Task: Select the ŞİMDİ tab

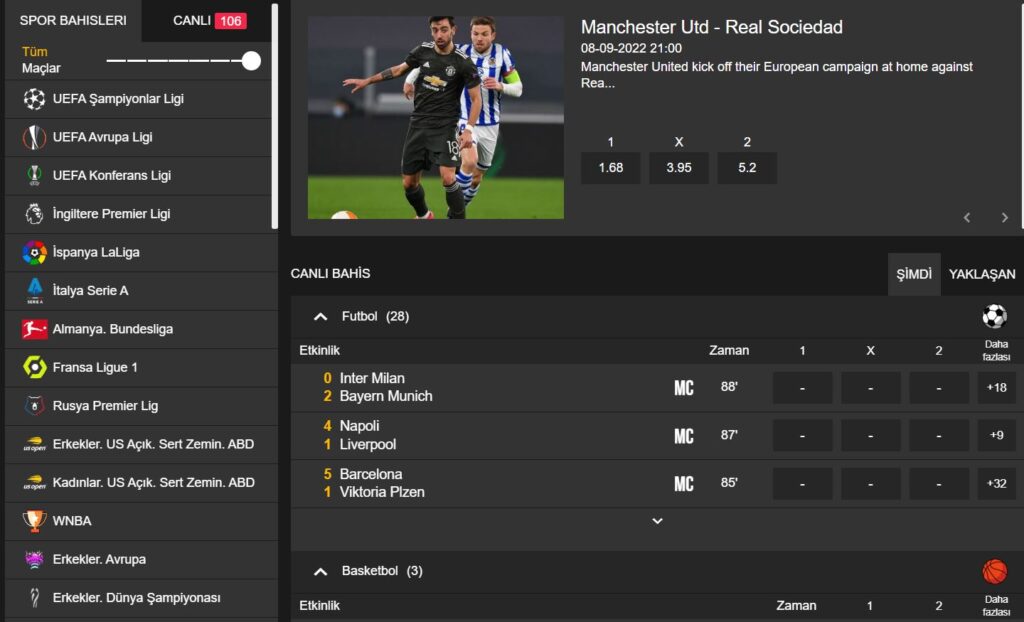Action: 913,274
